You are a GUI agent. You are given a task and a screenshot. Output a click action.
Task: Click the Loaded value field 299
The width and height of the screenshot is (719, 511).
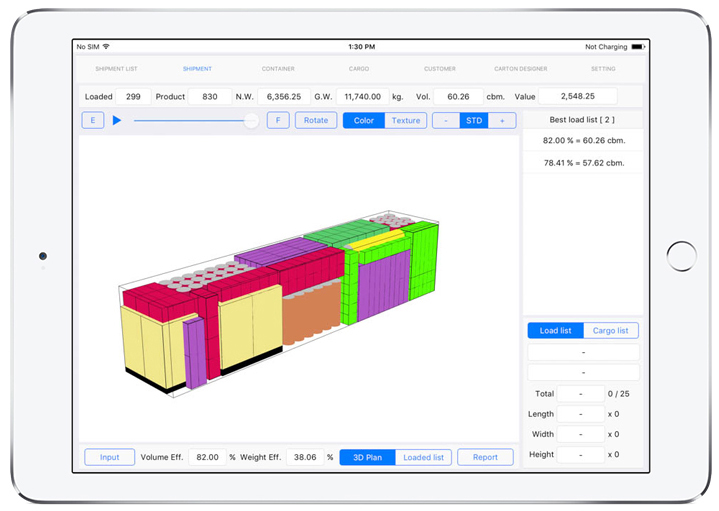[x=133, y=96]
